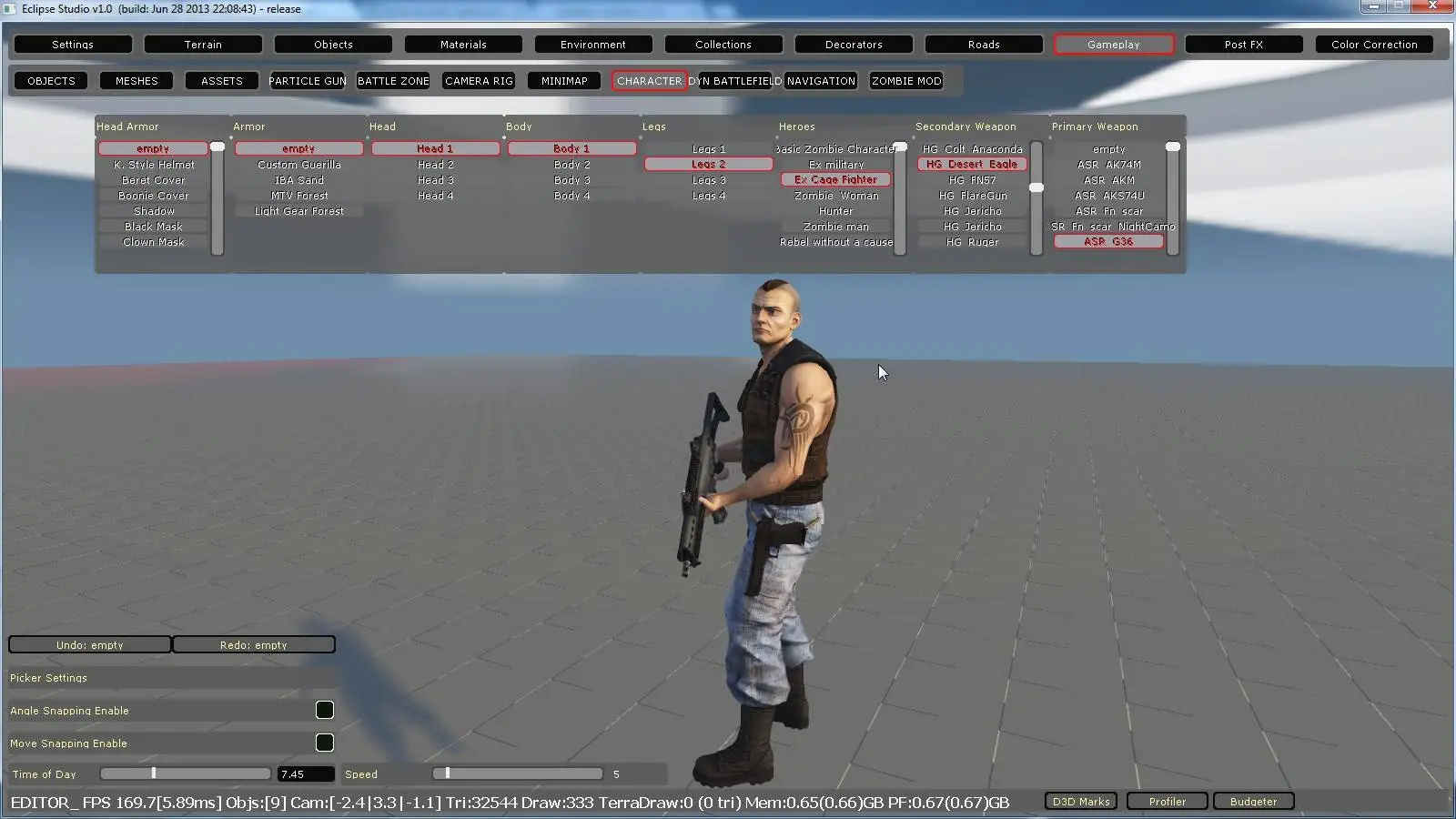Select HG Ruger secondary weapon
This screenshot has width=1456, height=819.
coord(973,242)
